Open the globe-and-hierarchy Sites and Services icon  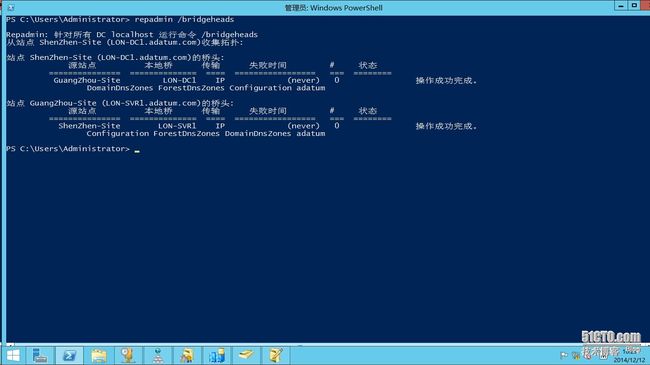coord(158,355)
